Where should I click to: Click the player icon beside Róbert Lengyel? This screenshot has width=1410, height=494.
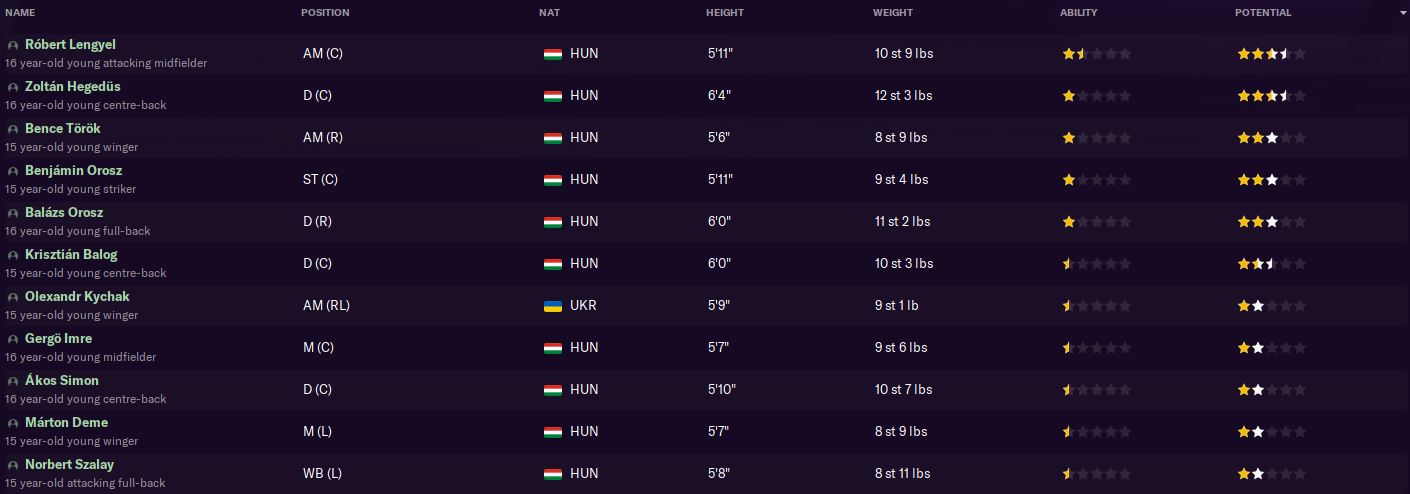tap(12, 46)
